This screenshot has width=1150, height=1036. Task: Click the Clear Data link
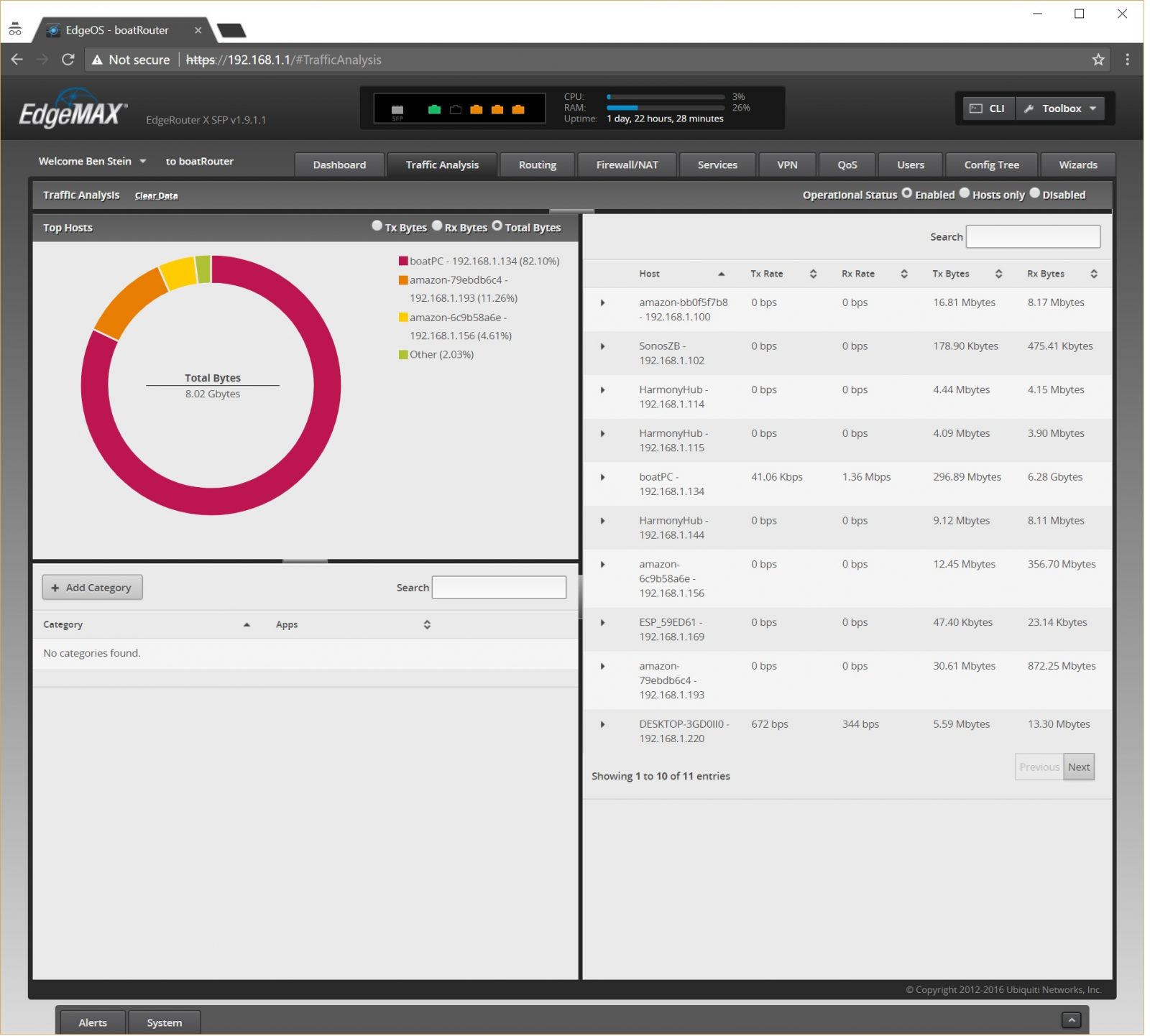point(156,195)
